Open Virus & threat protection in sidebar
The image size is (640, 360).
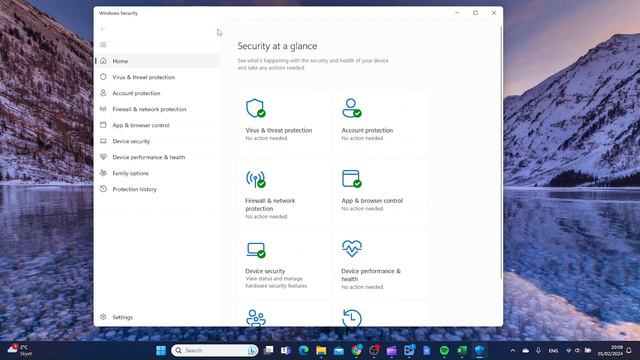point(158,77)
